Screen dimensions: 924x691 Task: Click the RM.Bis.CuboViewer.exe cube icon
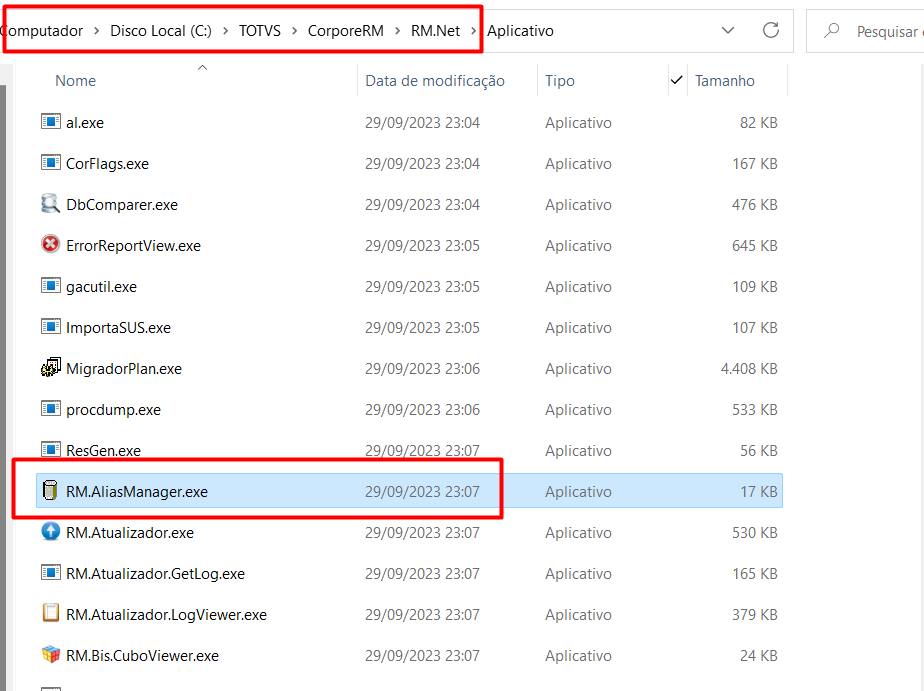(x=51, y=654)
